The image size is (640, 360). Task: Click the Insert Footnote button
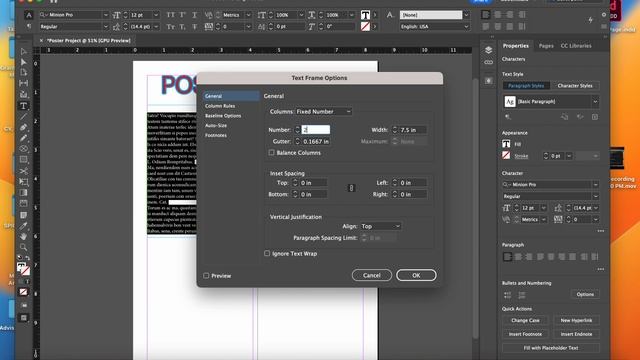click(x=525, y=334)
